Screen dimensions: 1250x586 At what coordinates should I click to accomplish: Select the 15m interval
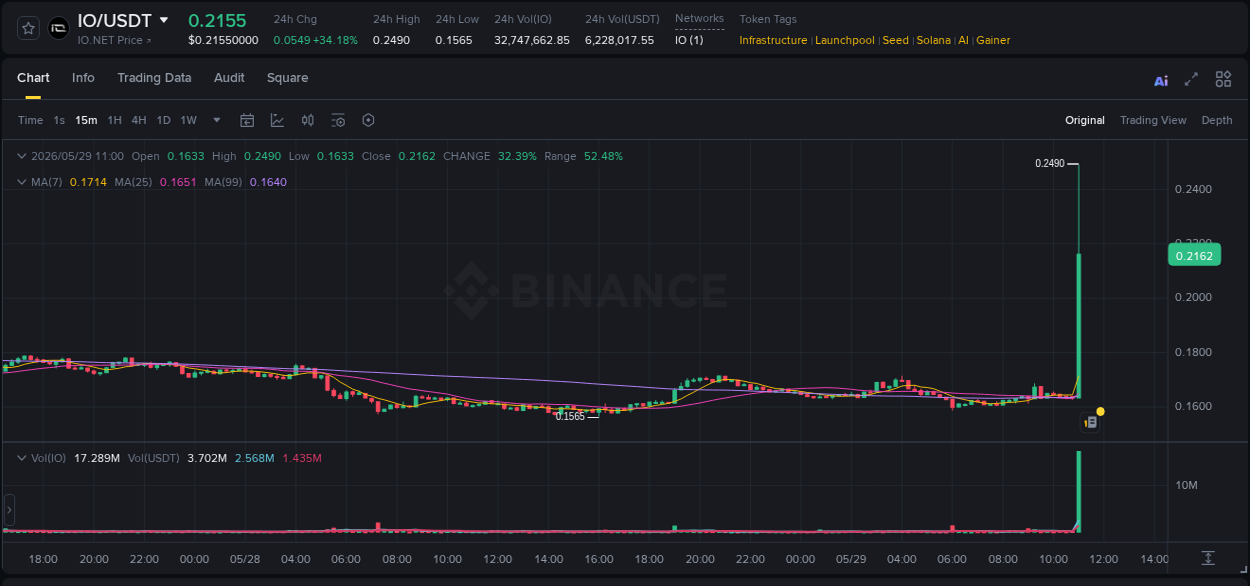pyautogui.click(x=86, y=120)
